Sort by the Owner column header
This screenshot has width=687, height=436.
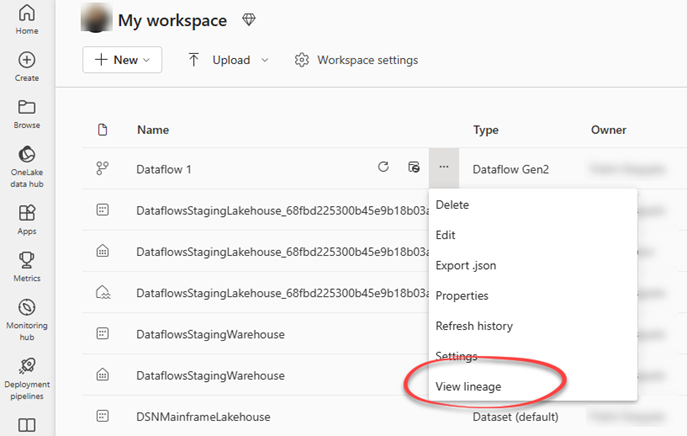point(608,130)
